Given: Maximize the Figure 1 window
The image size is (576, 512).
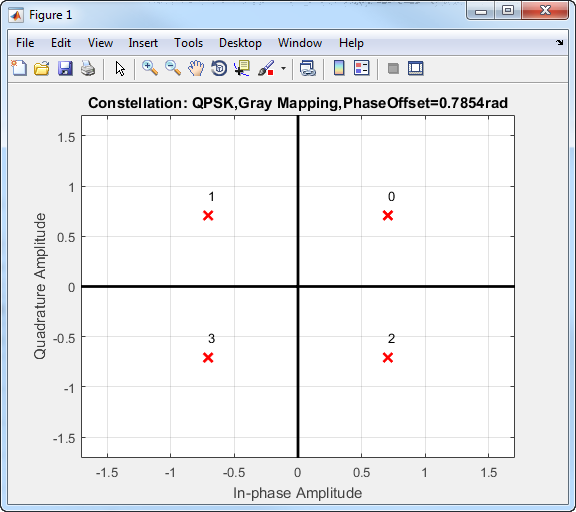Looking at the screenshot, I should 508,11.
